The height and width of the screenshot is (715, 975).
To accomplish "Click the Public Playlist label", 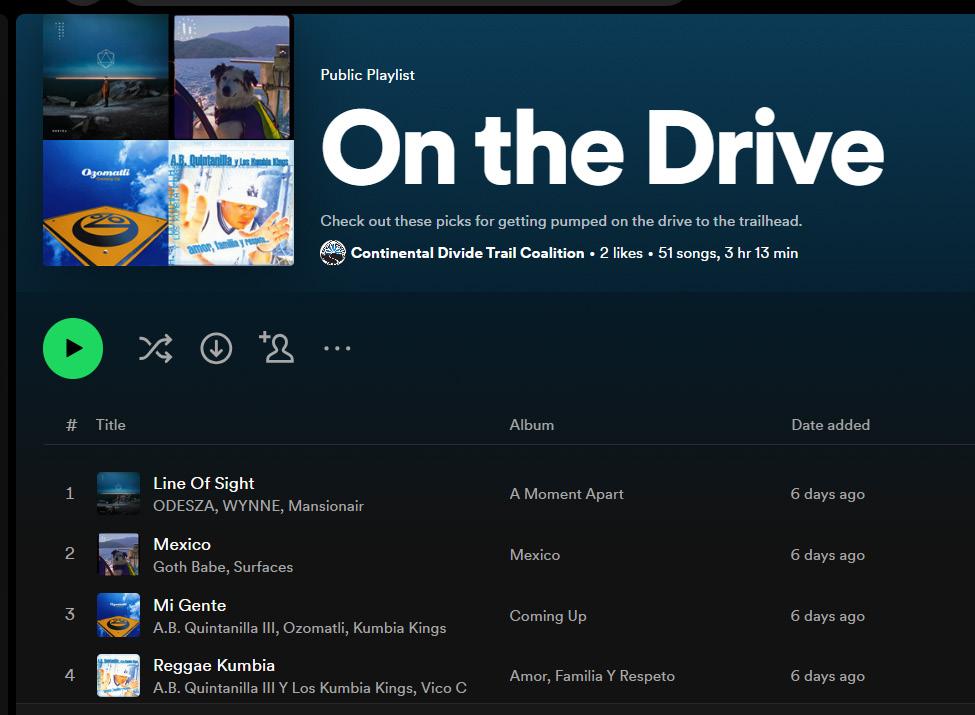I will click(367, 75).
